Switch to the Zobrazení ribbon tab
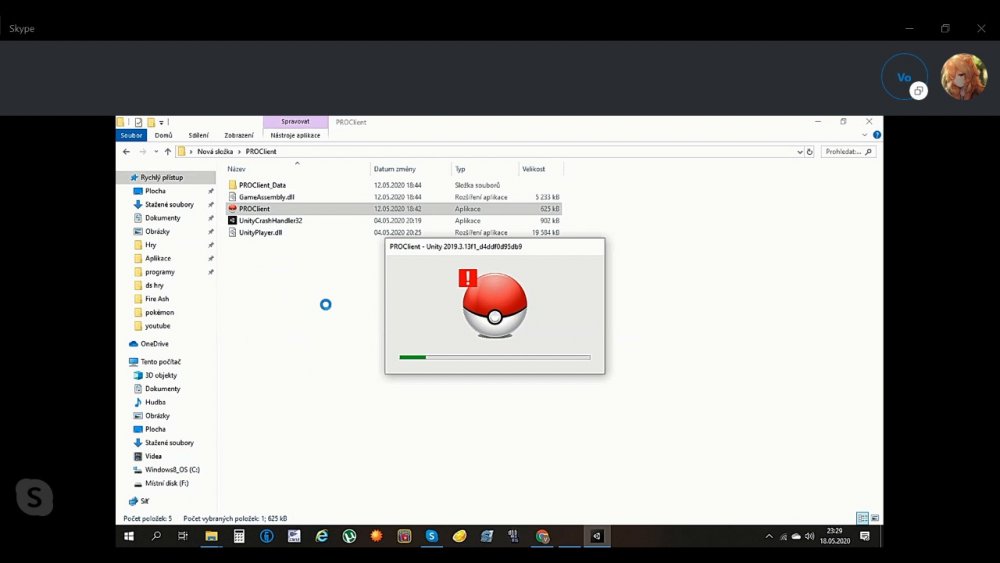 (238, 135)
